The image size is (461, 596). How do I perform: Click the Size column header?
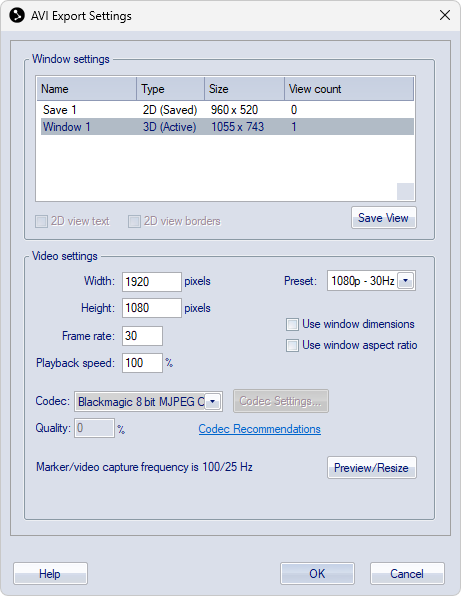pyautogui.click(x=244, y=89)
